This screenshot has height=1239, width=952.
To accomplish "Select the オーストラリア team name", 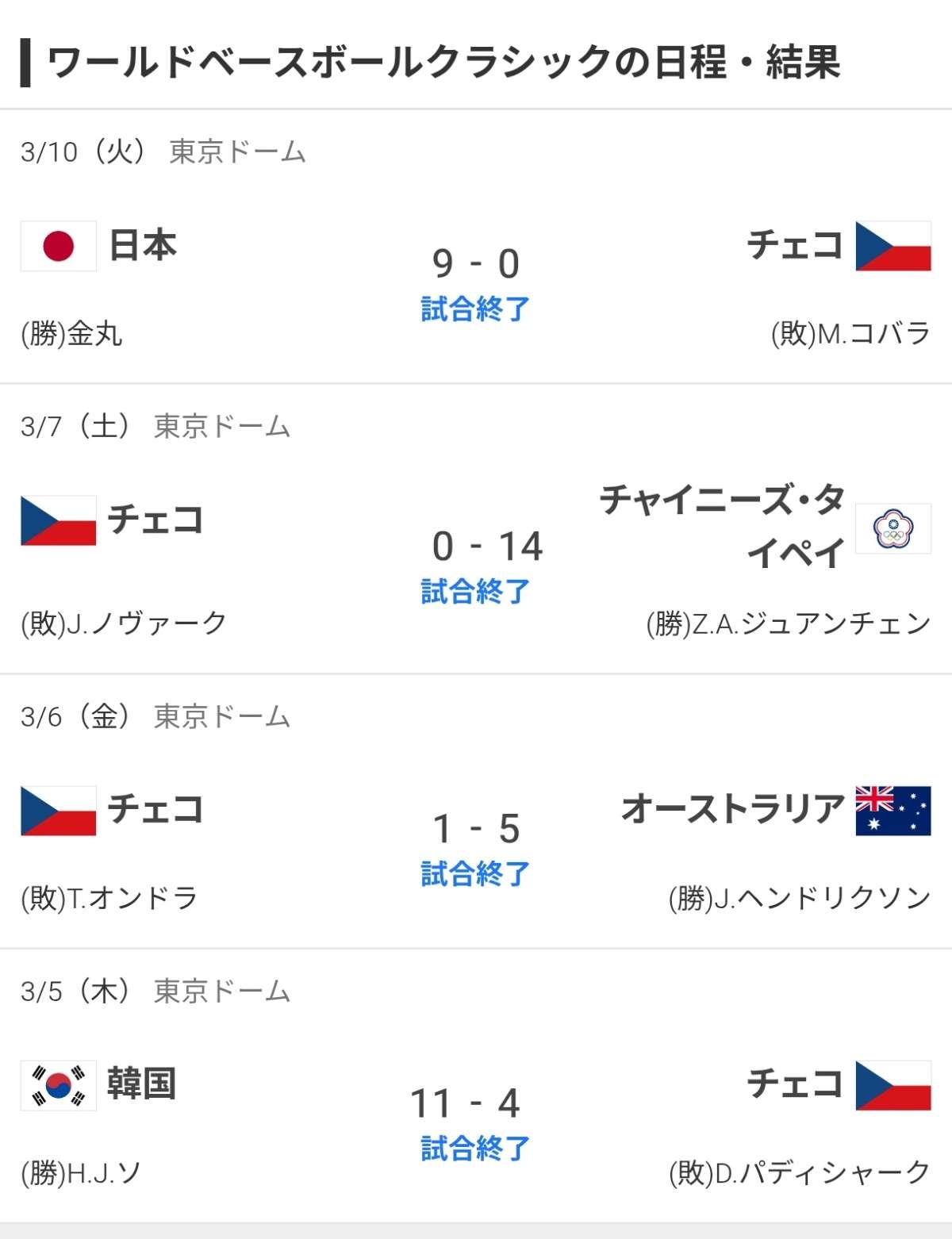I will (732, 809).
